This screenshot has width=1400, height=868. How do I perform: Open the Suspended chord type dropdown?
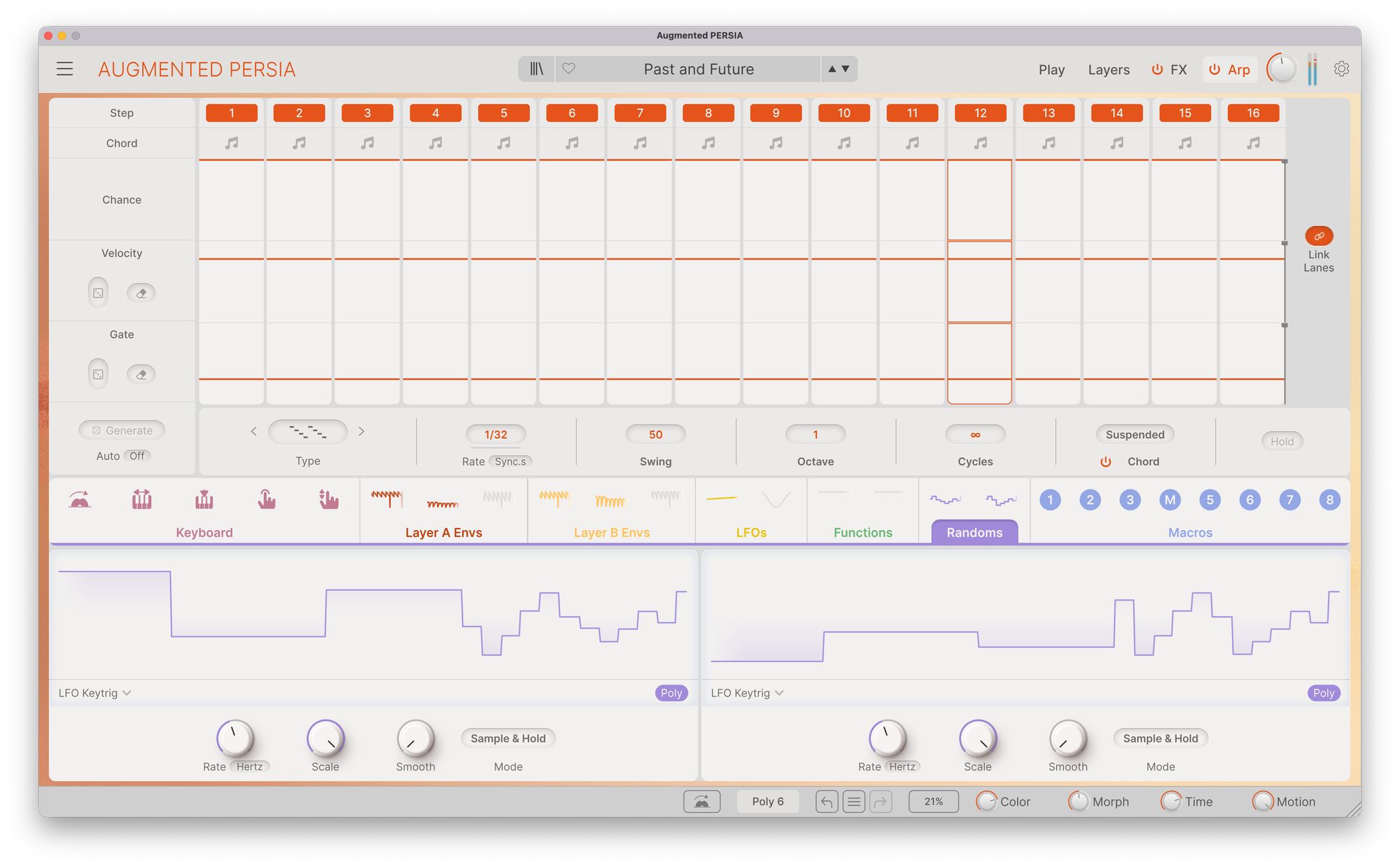pos(1135,435)
